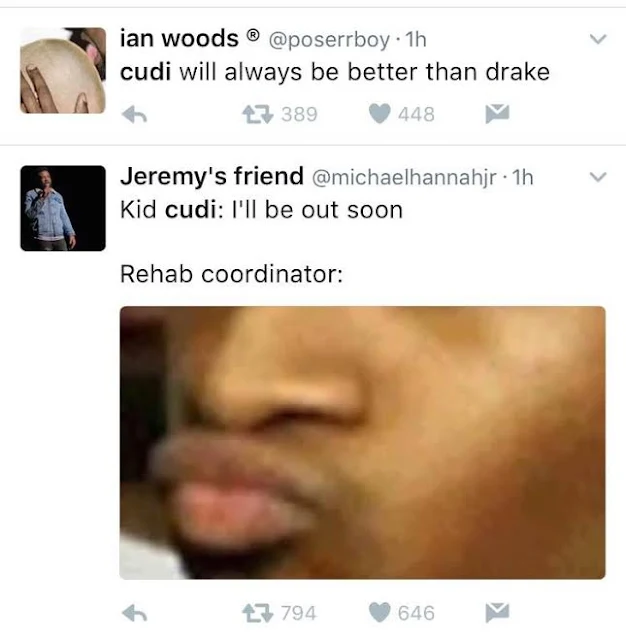Image resolution: width=626 pixels, height=640 pixels.
Task: Send ian woods' tweet via direct message
Action: pyautogui.click(x=497, y=113)
